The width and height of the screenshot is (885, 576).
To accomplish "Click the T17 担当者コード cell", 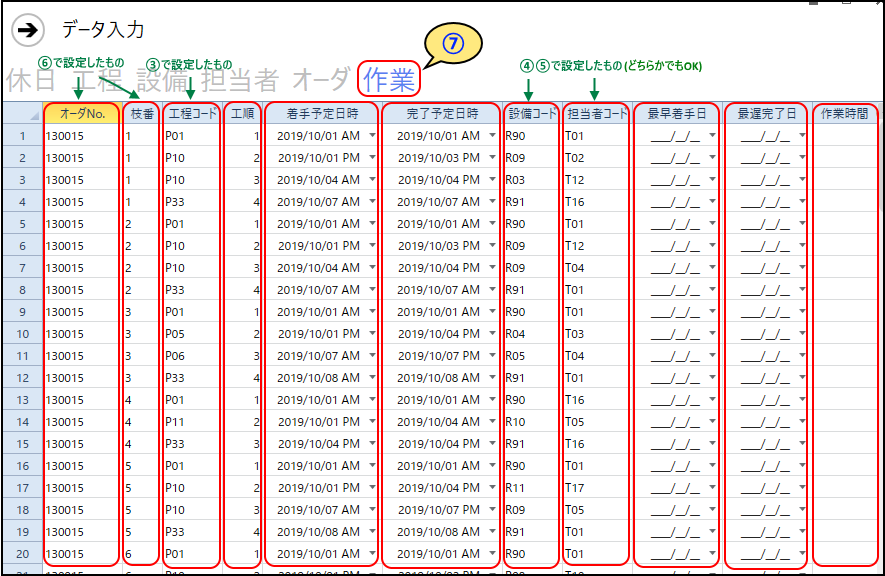I will (x=595, y=488).
